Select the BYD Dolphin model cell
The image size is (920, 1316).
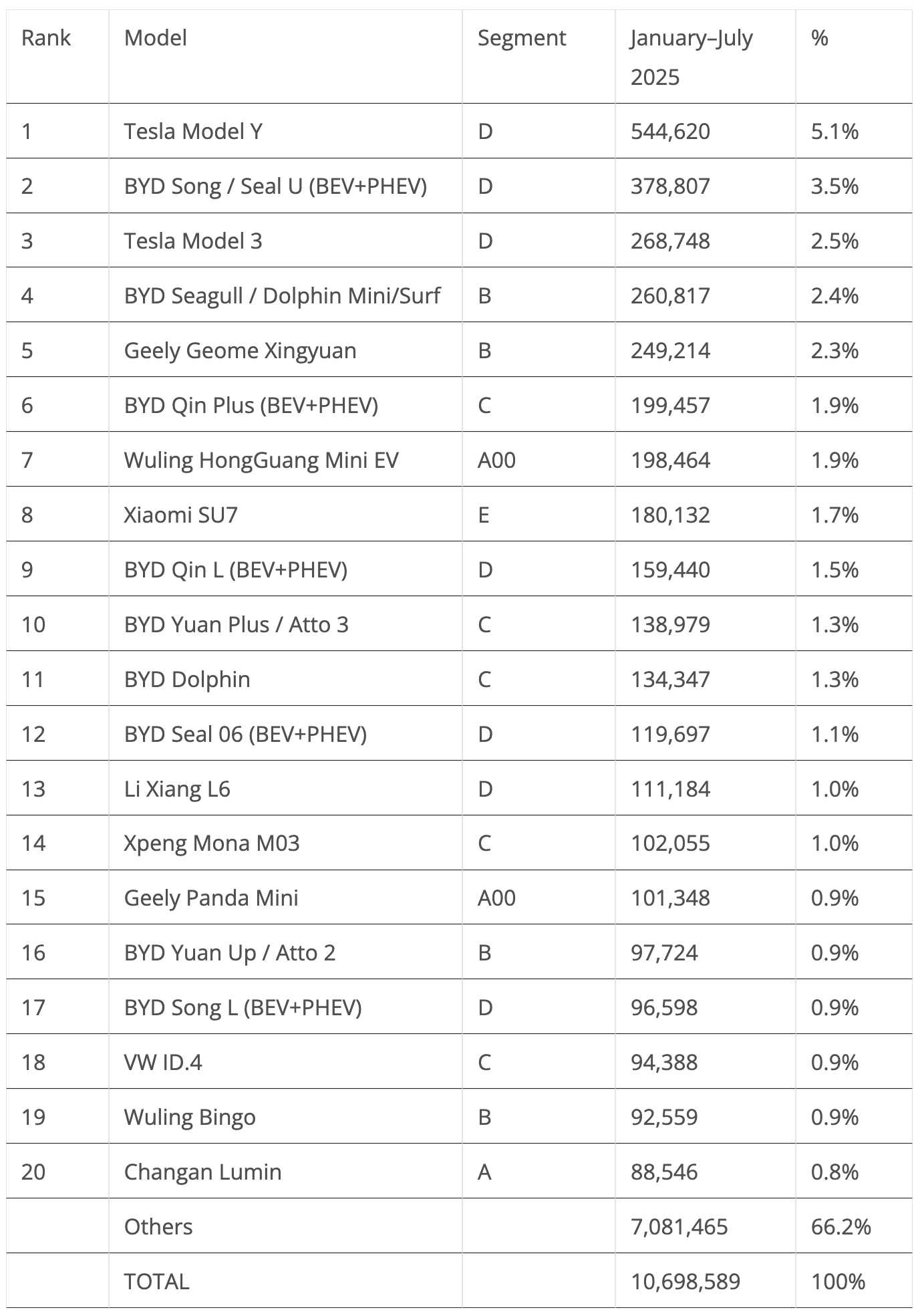187,680
